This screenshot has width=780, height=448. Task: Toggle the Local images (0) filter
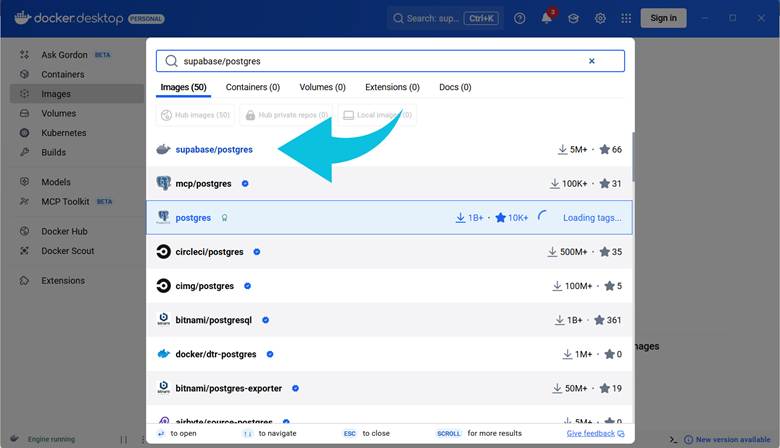pyautogui.click(x=377, y=115)
